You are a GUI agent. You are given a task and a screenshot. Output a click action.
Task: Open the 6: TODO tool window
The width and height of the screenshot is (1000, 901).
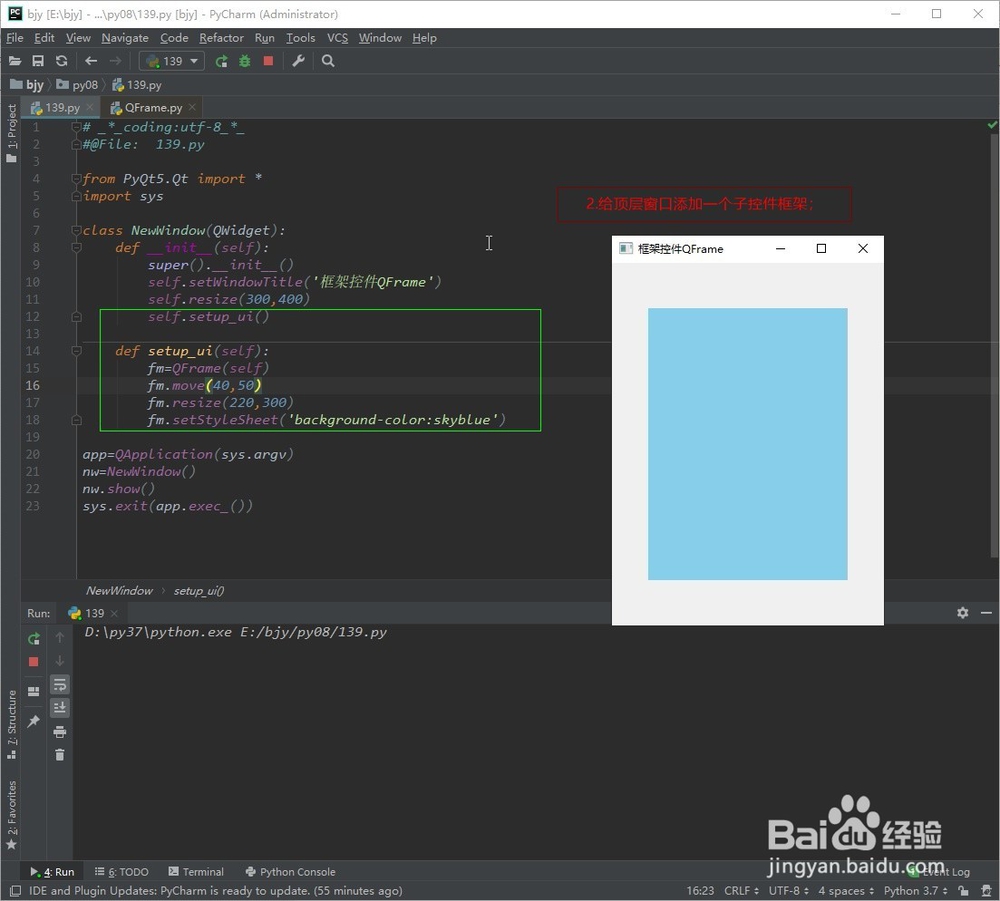click(121, 872)
